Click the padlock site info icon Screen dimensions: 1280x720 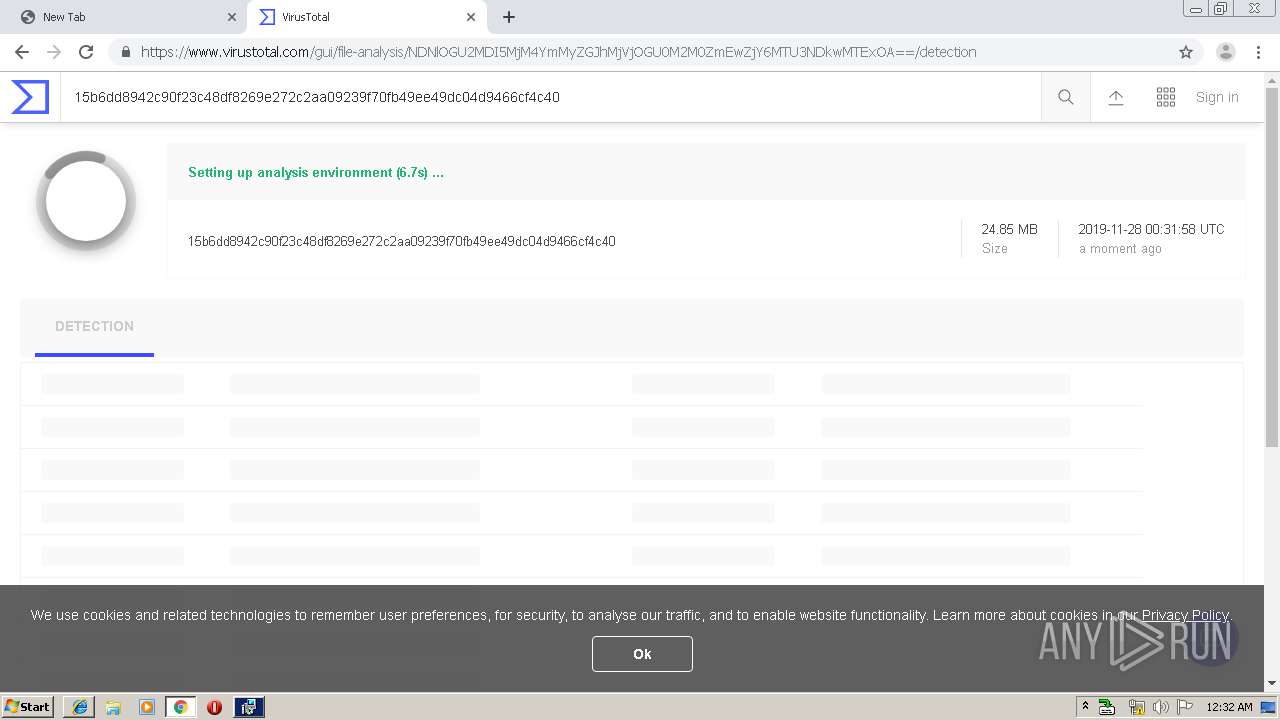point(125,52)
